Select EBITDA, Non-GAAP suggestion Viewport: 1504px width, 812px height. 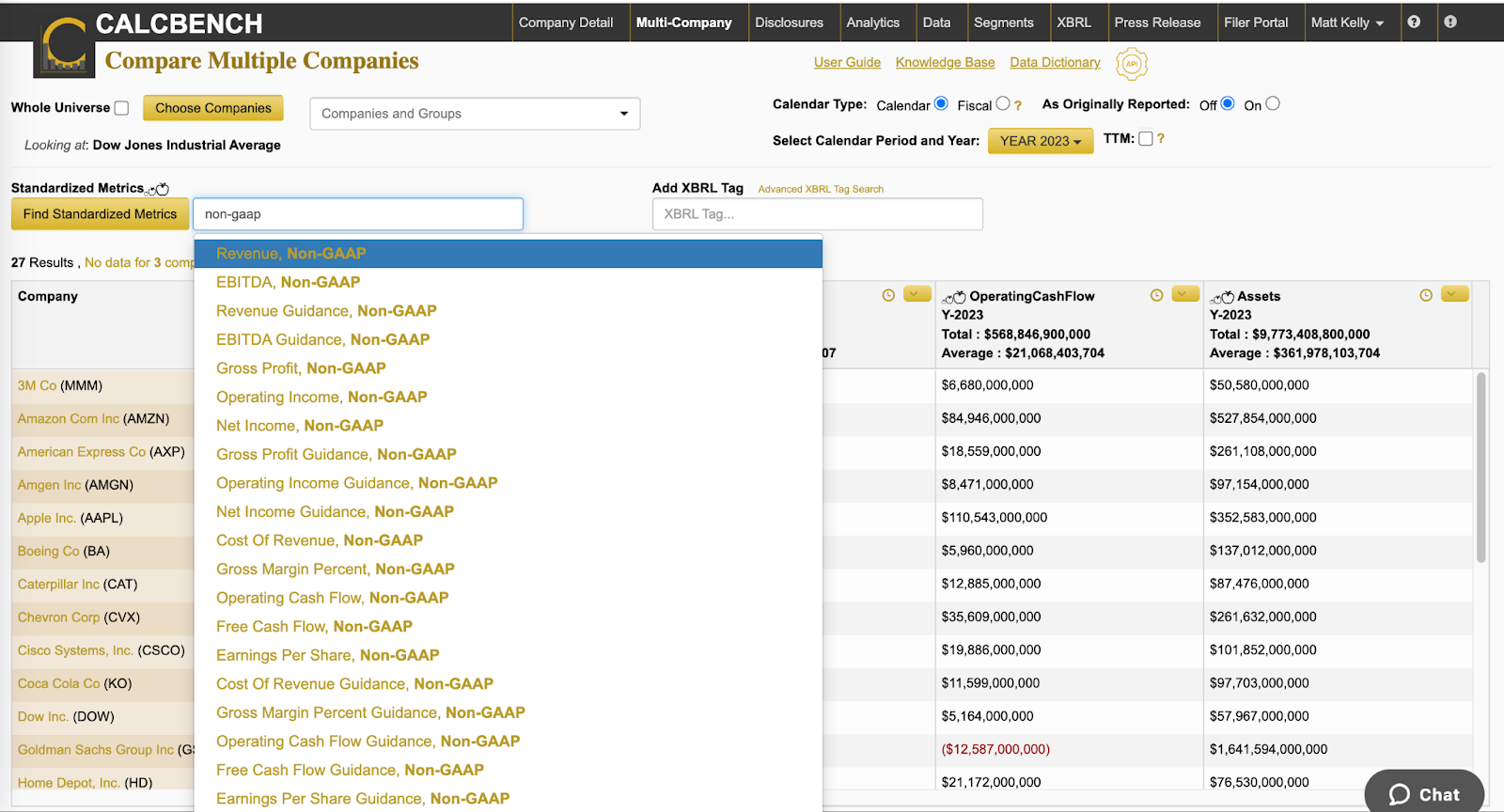[x=508, y=282]
